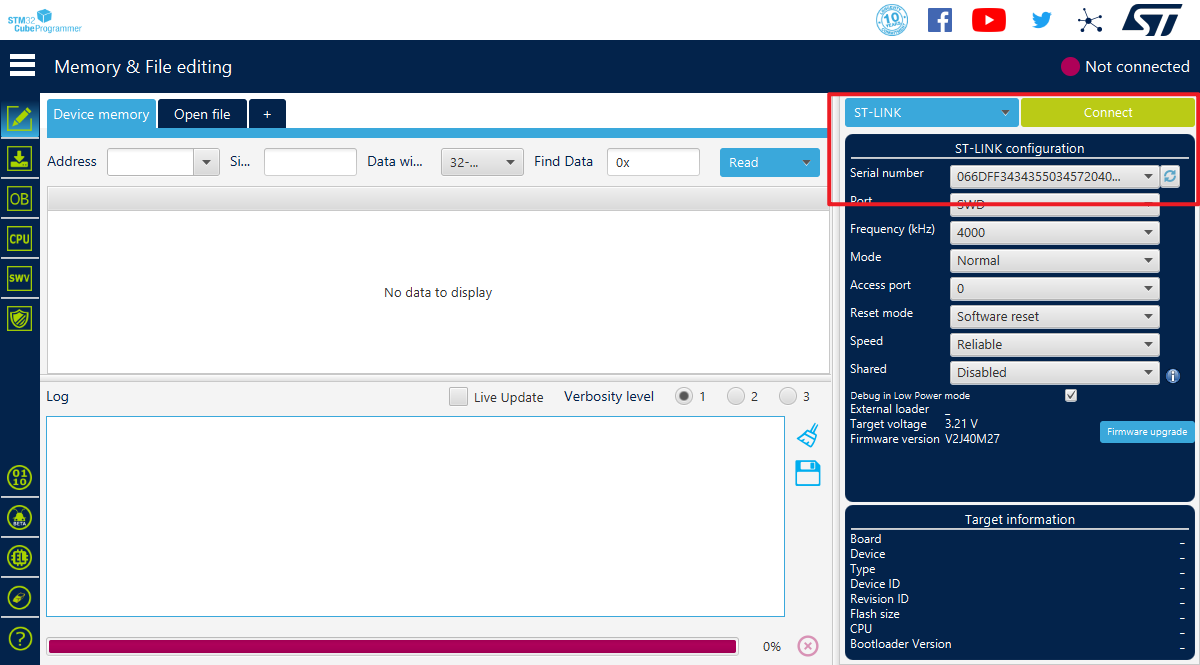This screenshot has width=1200, height=665.
Task: Set verbosity level to 2
Action: tap(736, 397)
